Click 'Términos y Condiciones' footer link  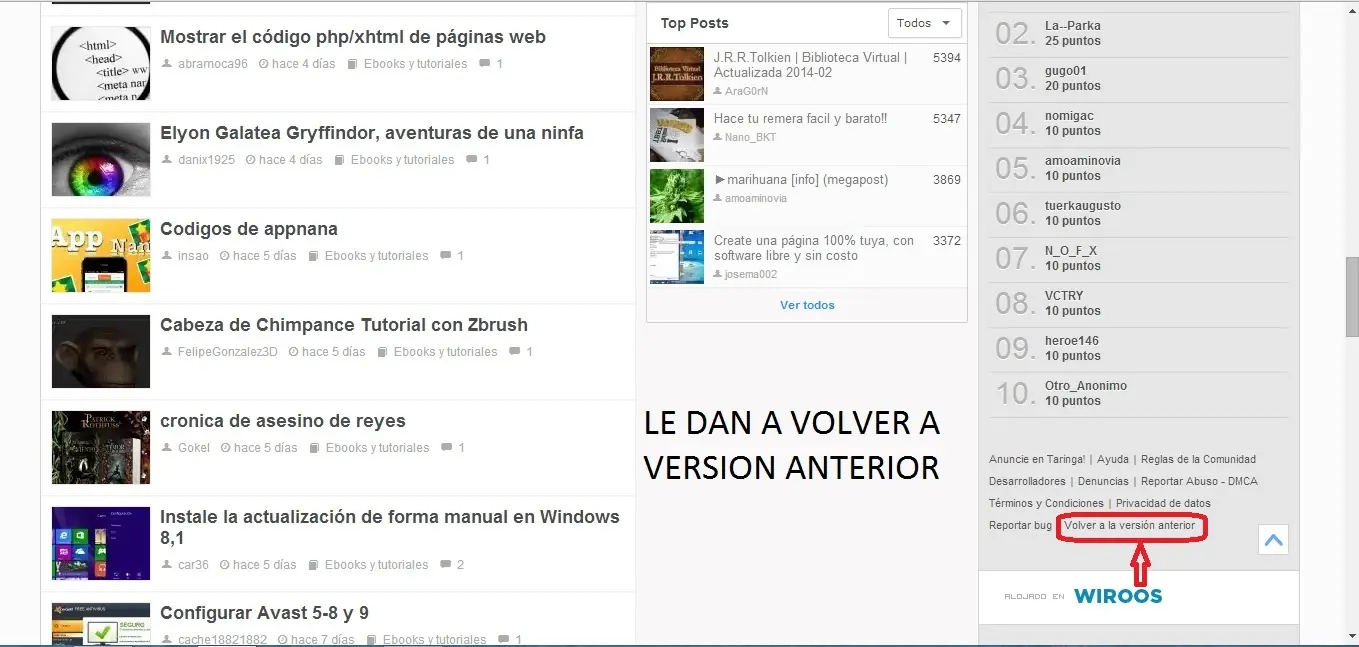1046,503
